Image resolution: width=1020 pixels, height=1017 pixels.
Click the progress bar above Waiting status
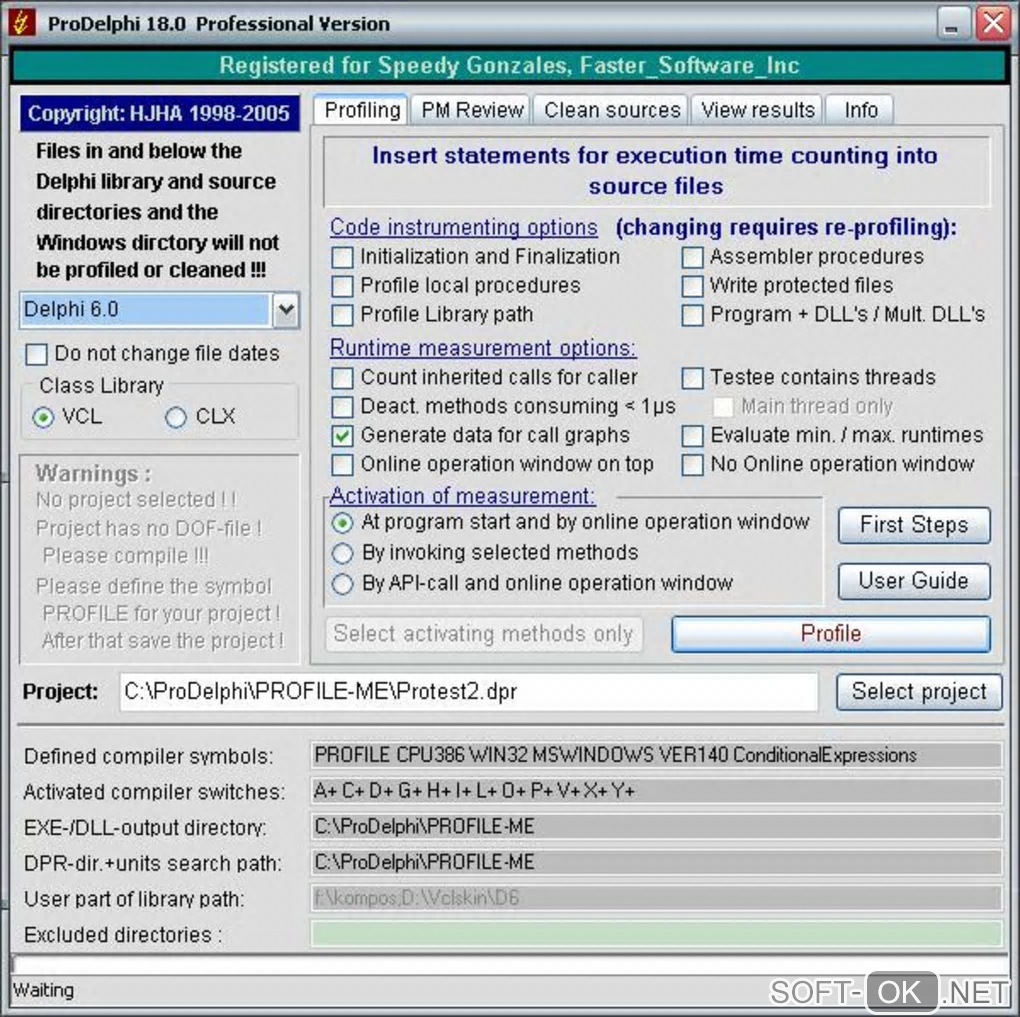pyautogui.click(x=509, y=965)
